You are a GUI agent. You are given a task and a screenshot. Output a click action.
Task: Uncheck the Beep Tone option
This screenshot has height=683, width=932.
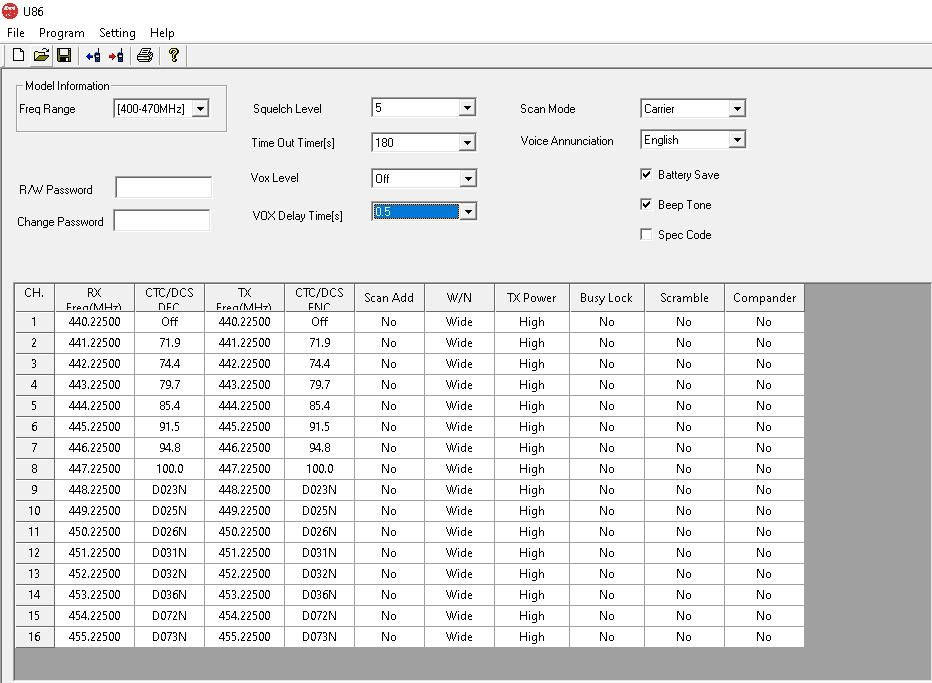click(646, 204)
